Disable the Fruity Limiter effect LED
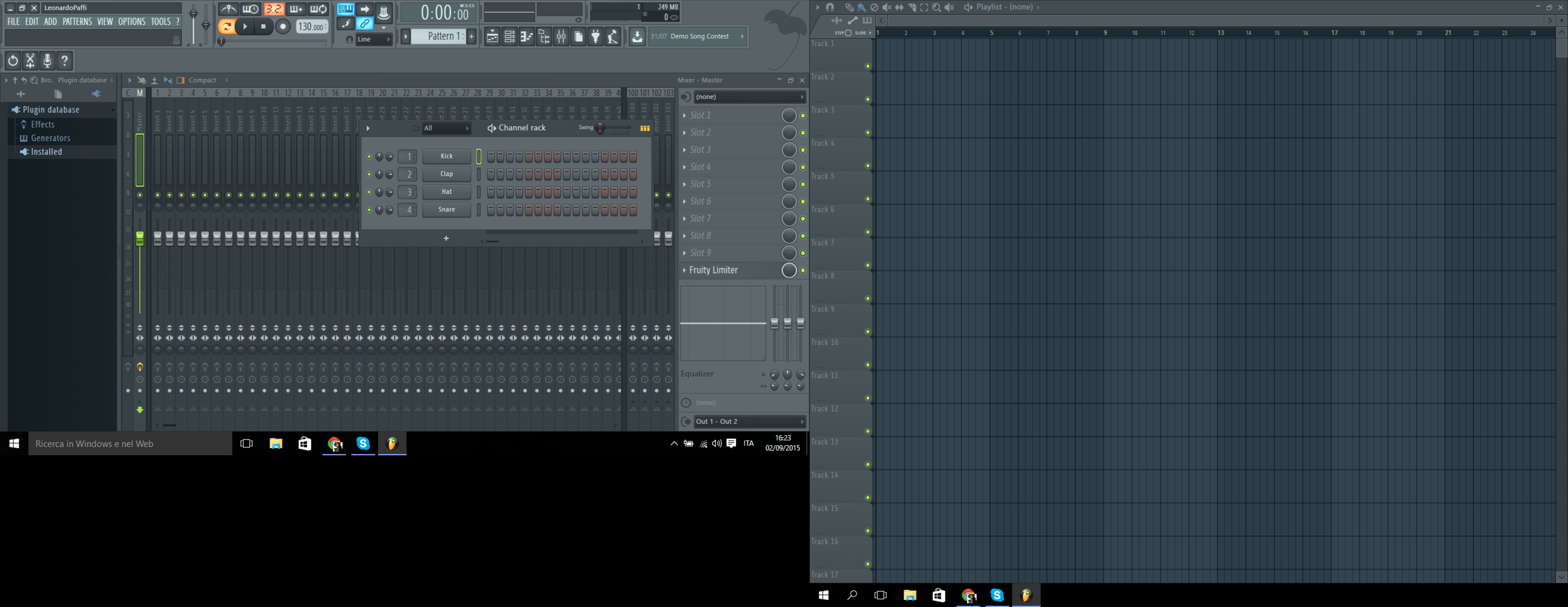The height and width of the screenshot is (607, 1568). [x=803, y=270]
